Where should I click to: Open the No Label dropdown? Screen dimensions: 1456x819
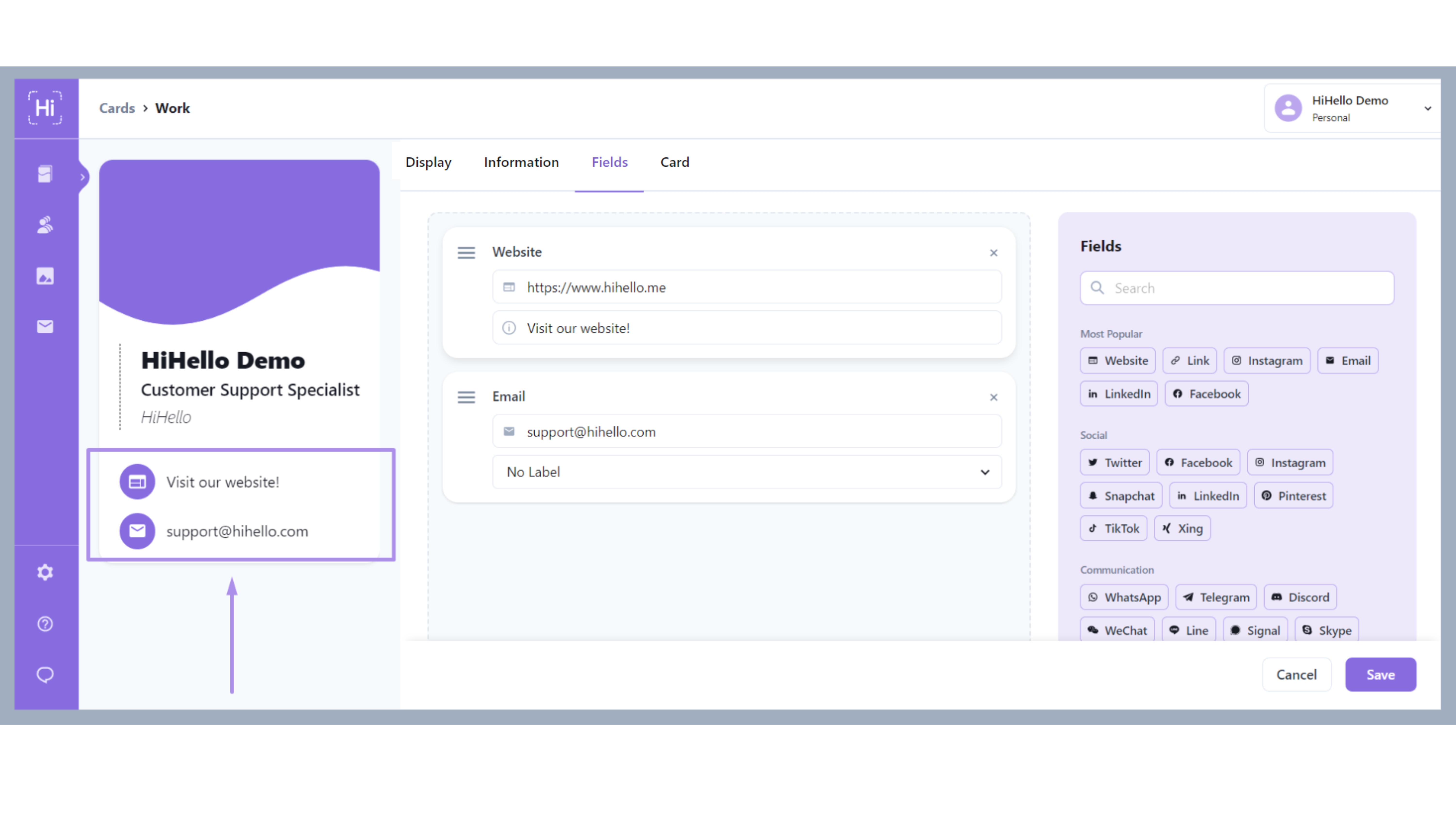pyautogui.click(x=747, y=472)
